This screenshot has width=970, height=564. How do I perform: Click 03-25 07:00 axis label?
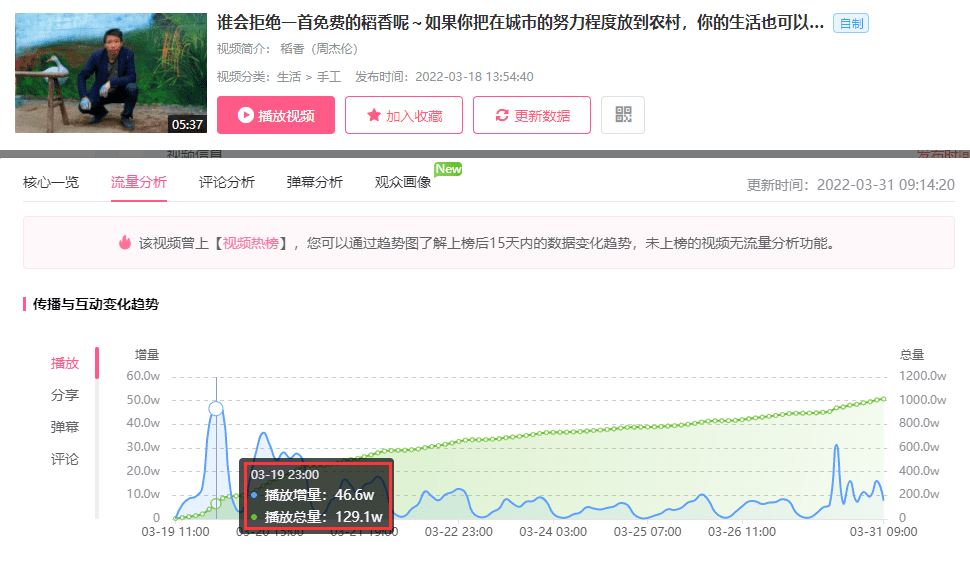pos(647,531)
